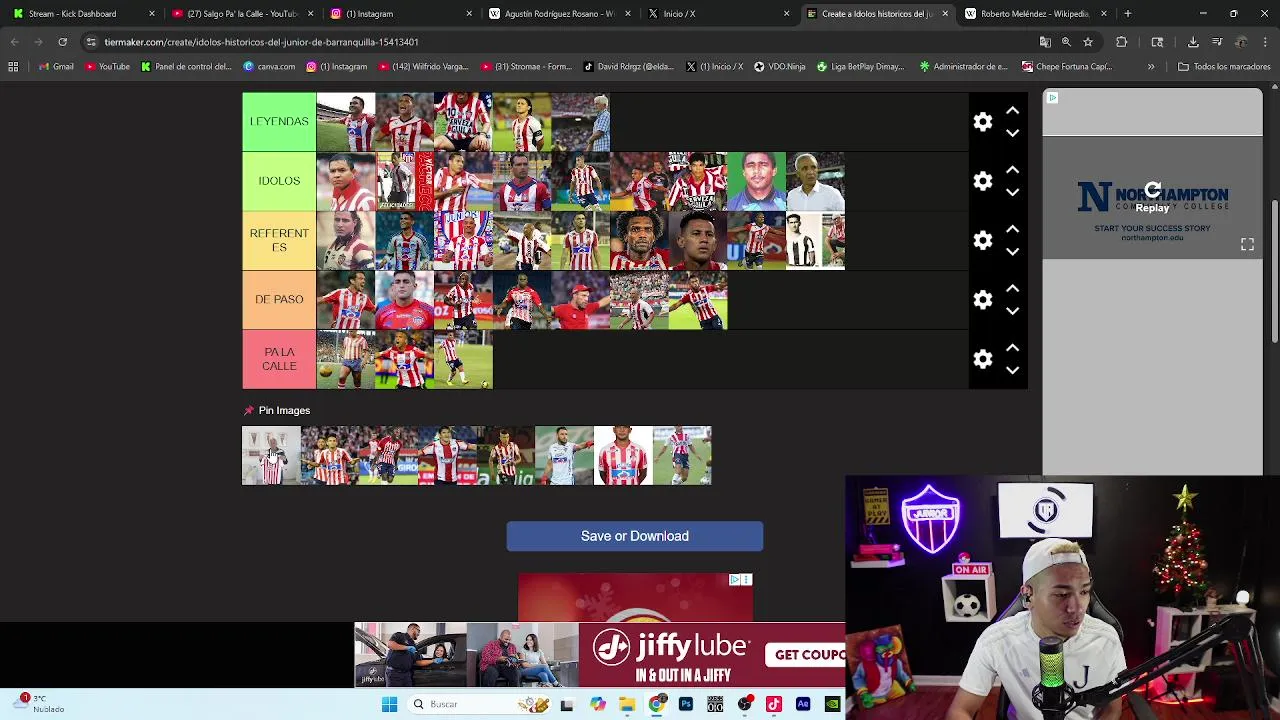Open Photoshop from taskbar
The height and width of the screenshot is (720, 1280).
(686, 704)
